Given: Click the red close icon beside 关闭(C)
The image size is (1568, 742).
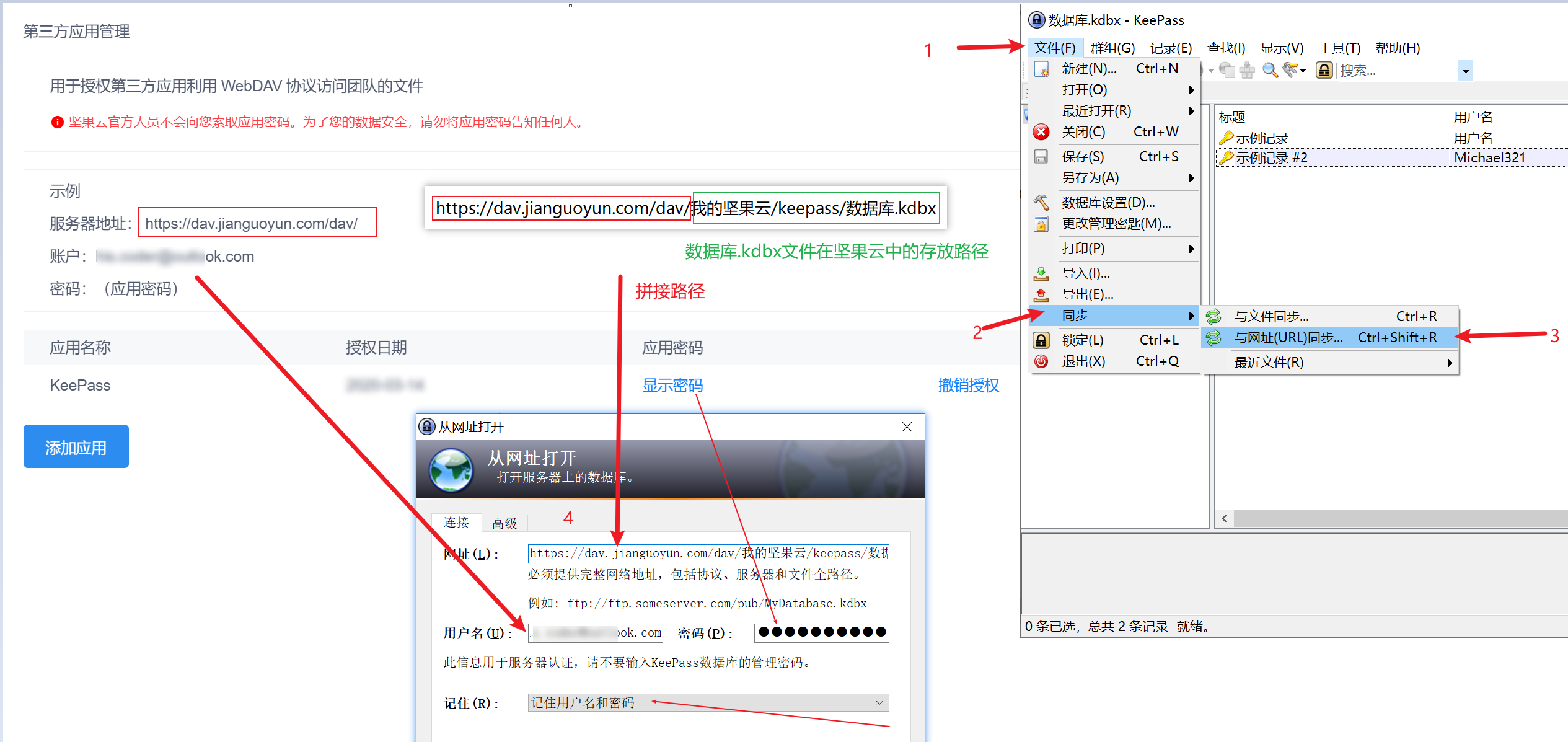Looking at the screenshot, I should click(x=1041, y=131).
